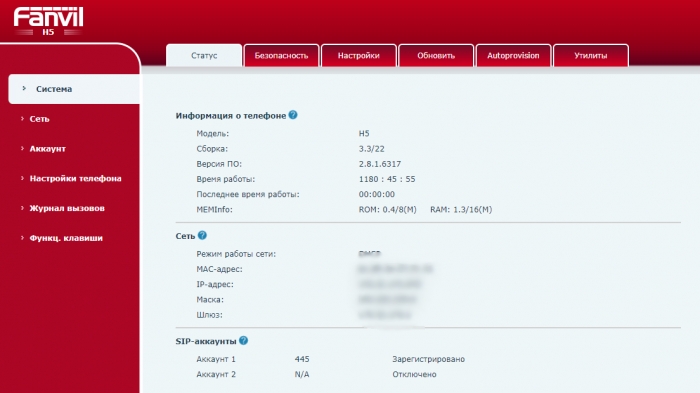
Task: Select build value 3.3/22
Action: coord(371,149)
